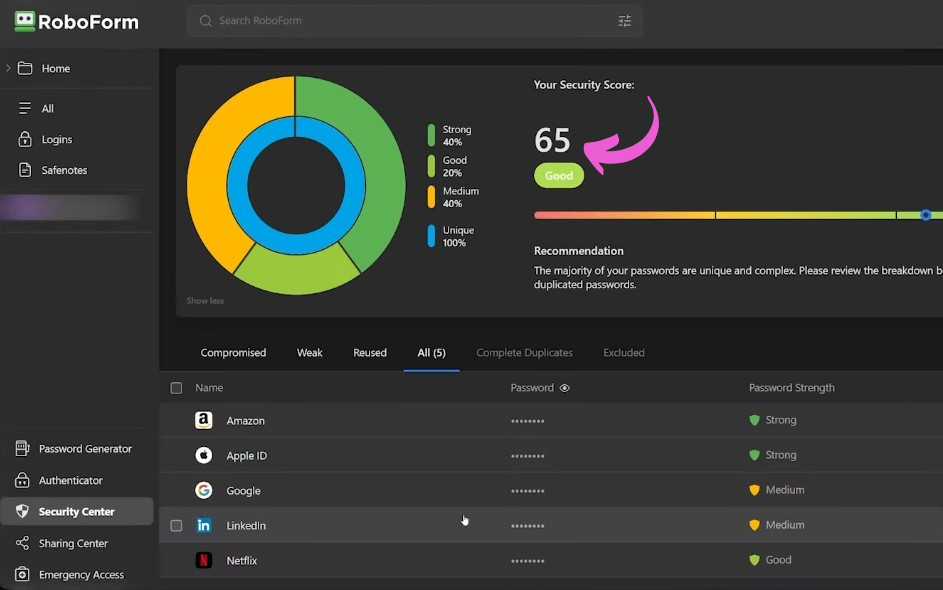Screen dimensions: 943x590
Task: Click the Show less link
Action: pos(205,301)
